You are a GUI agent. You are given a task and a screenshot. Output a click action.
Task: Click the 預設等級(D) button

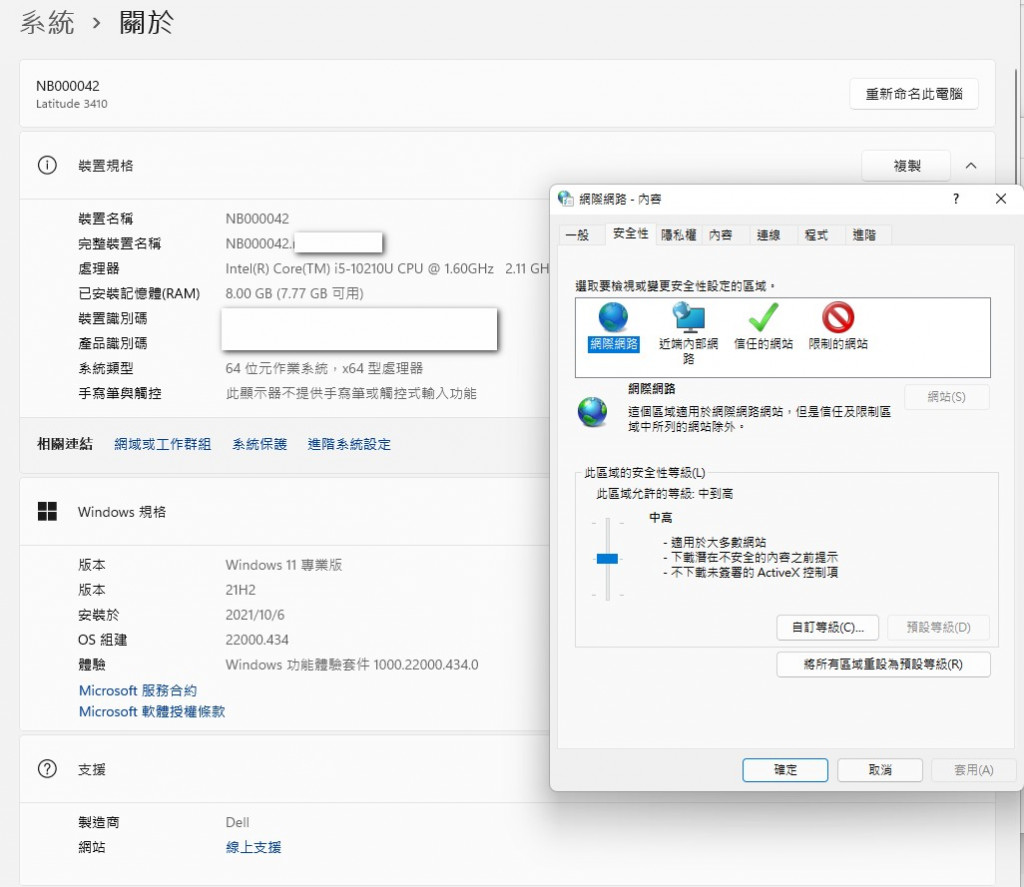coord(938,628)
